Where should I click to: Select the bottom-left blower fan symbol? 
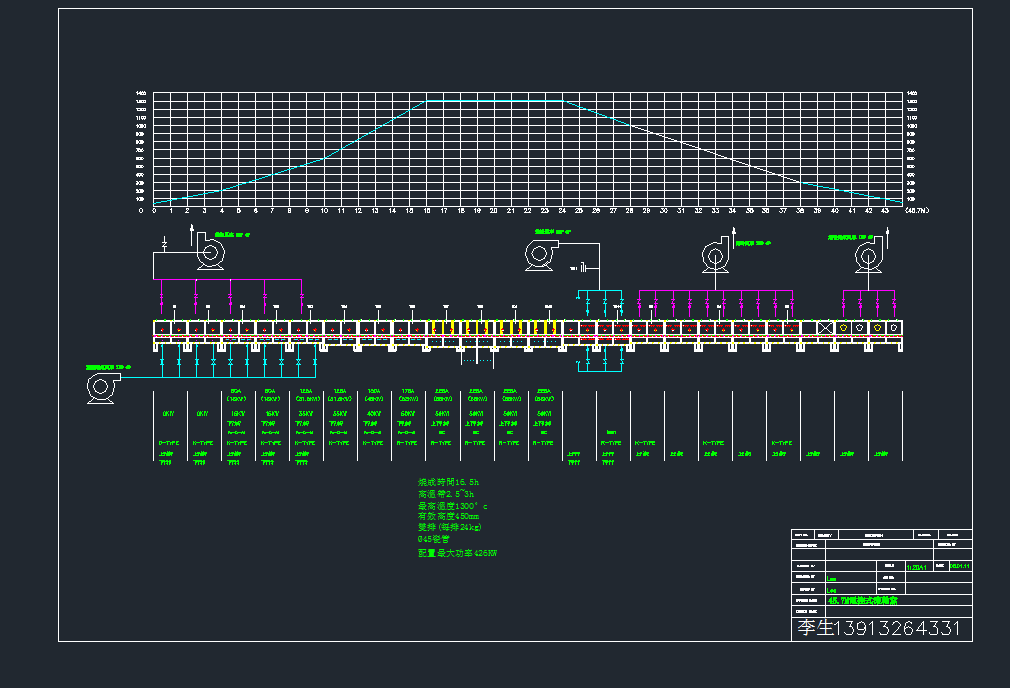[100, 386]
